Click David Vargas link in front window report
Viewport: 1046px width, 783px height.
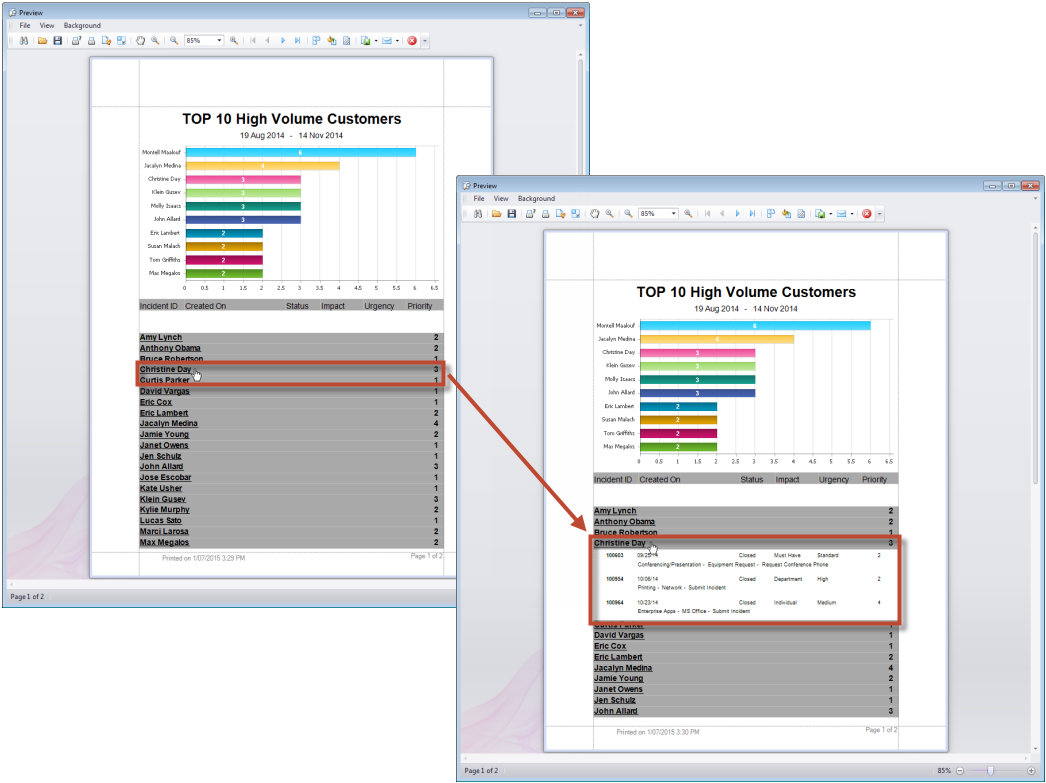click(619, 635)
